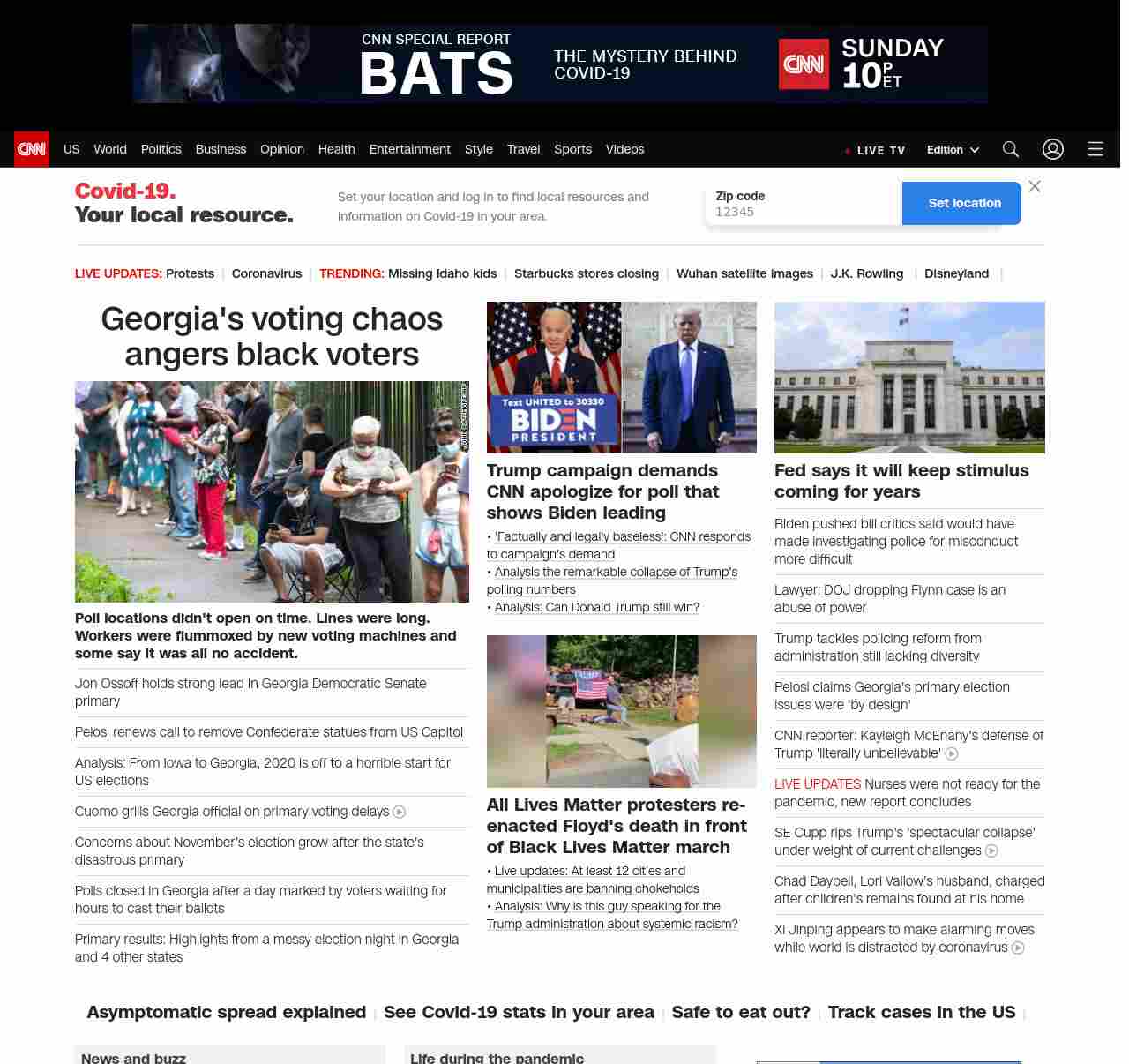
Task: Open the Georgia voting lines photo
Action: [x=272, y=491]
